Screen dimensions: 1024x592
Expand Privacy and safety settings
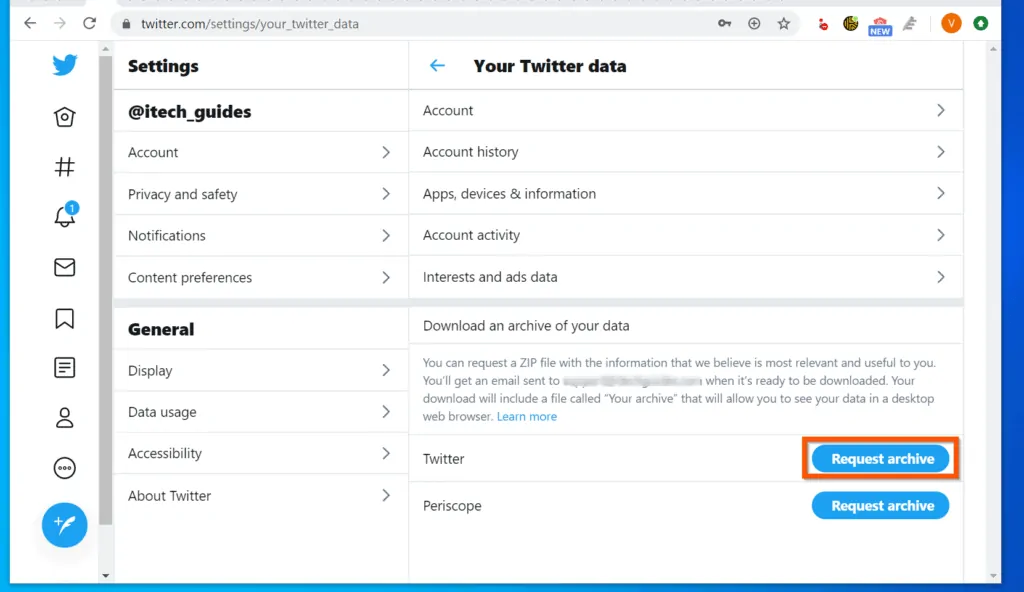click(x=260, y=194)
